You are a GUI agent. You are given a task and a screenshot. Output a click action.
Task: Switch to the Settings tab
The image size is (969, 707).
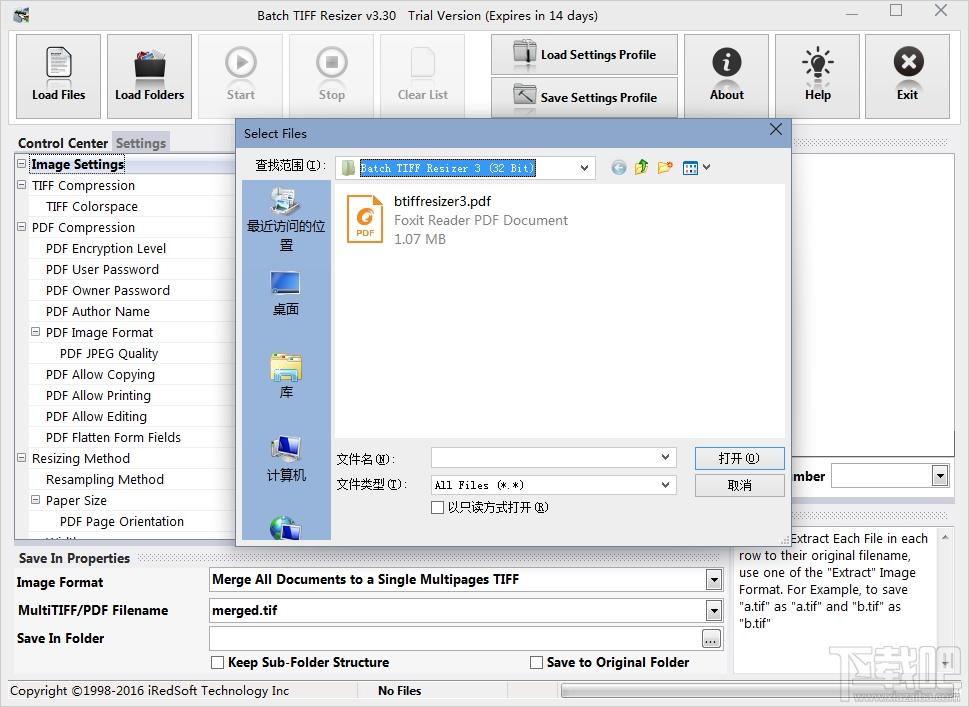point(141,143)
